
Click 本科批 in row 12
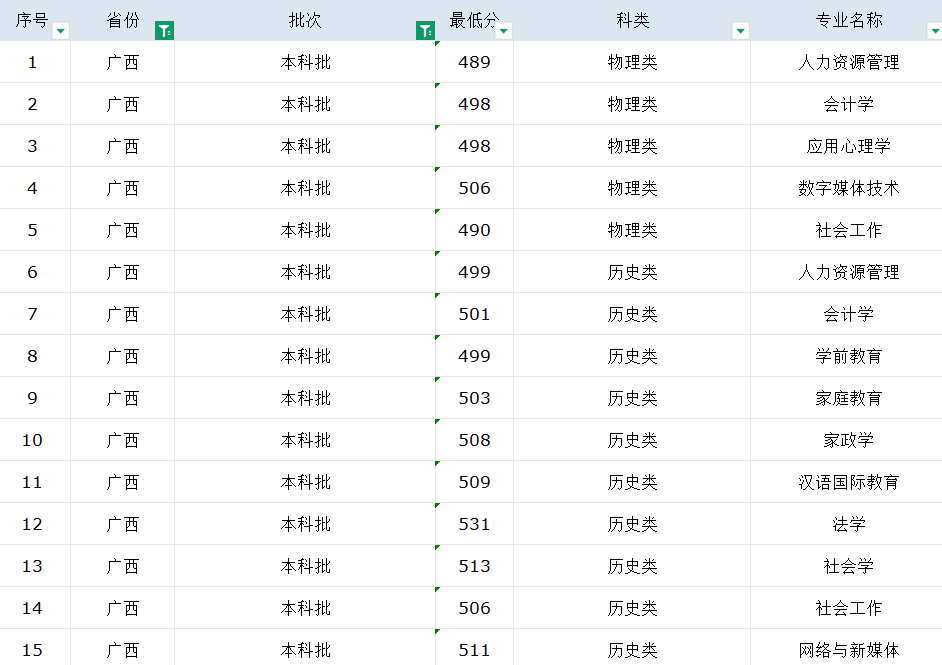click(305, 524)
